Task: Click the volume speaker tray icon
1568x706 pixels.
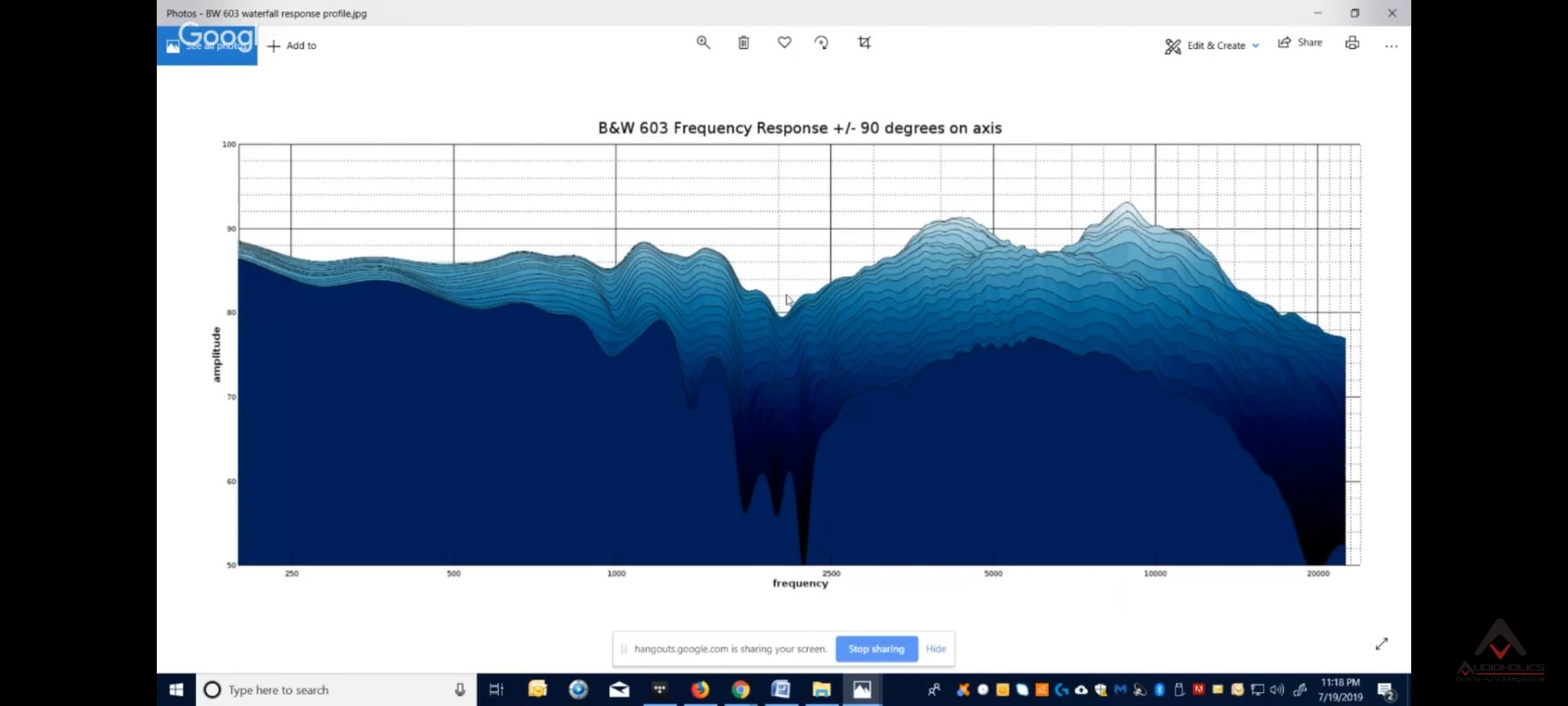Action: 1277,690
